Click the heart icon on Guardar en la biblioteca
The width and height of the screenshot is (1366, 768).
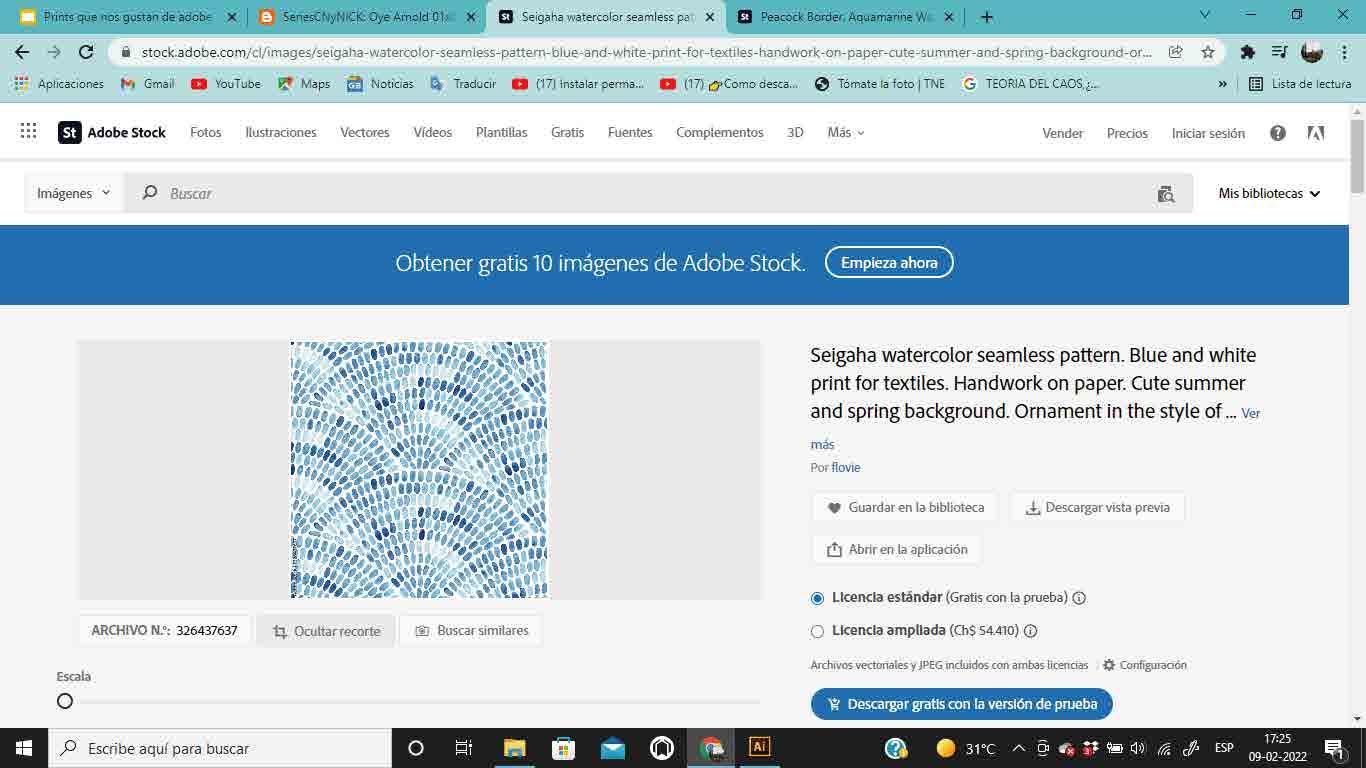(834, 508)
